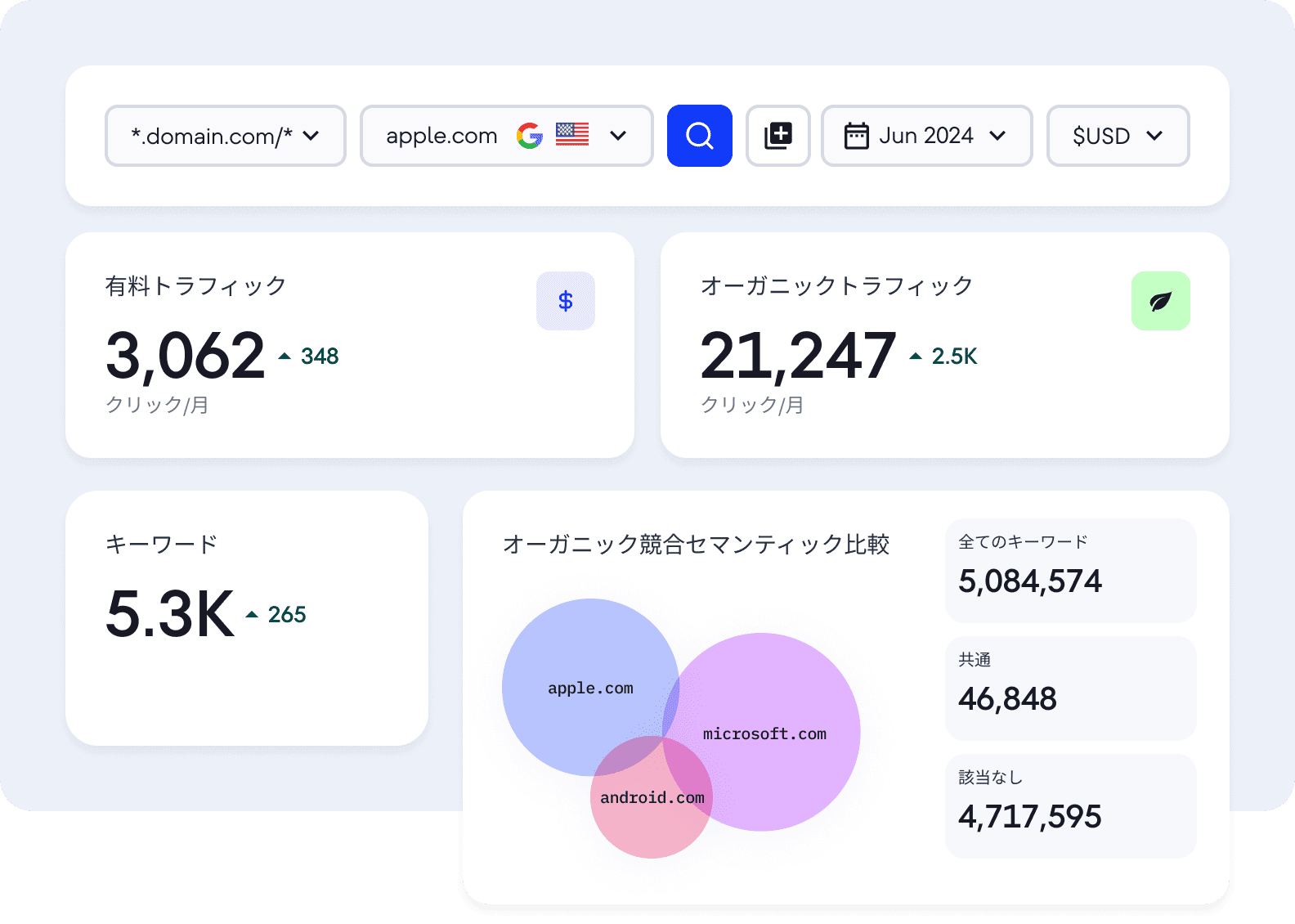The image size is (1295, 924).
Task: Expand the apple.com domain dropdown chevron
Action: pos(618,136)
